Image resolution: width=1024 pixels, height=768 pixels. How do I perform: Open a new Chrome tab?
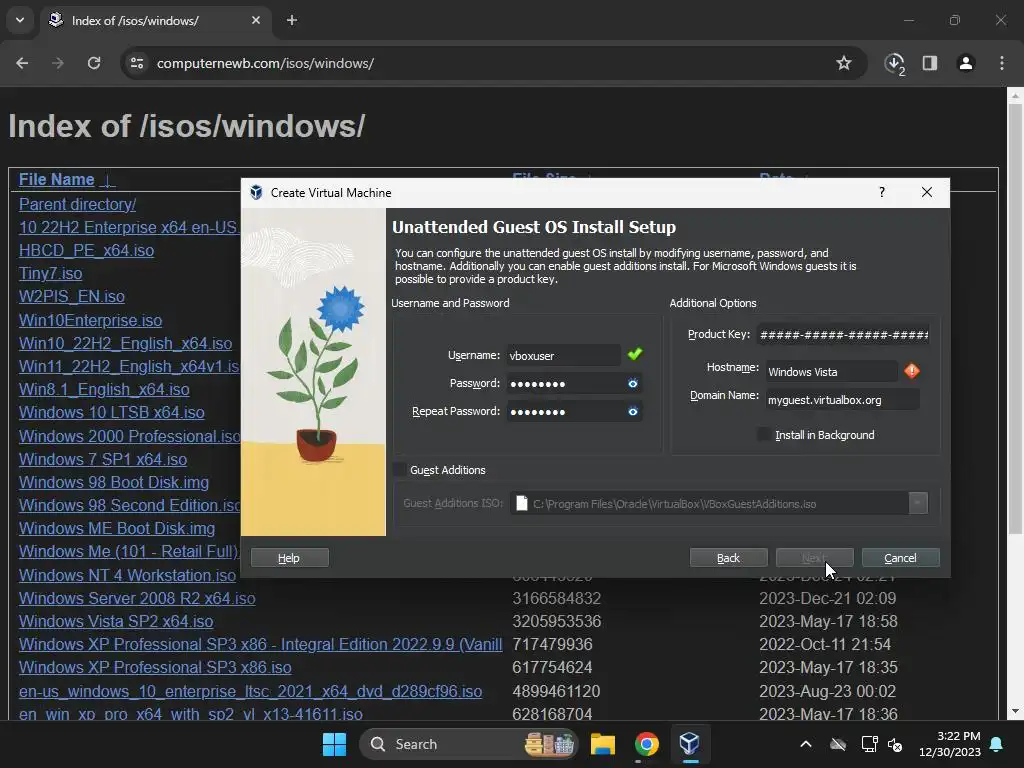[292, 20]
